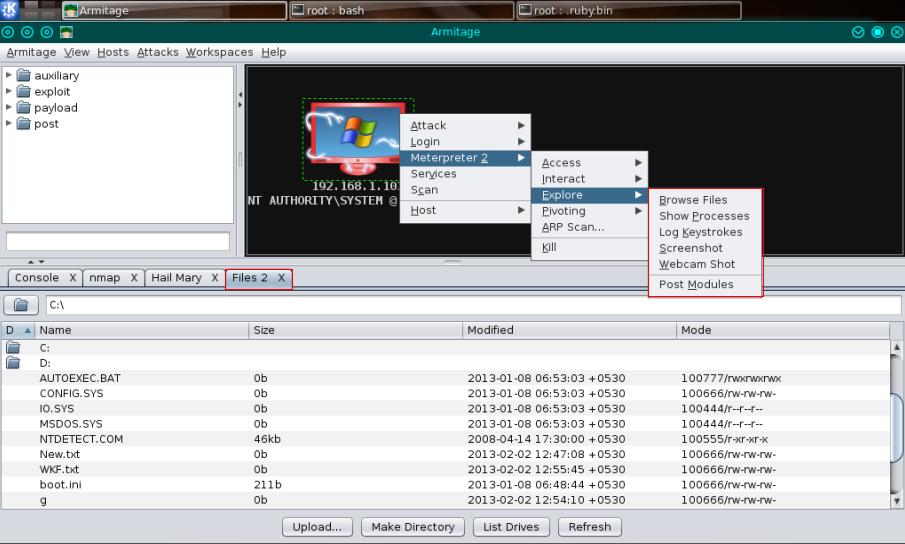Open the Pivoting submenu
This screenshot has height=544, width=905.
pyautogui.click(x=589, y=211)
